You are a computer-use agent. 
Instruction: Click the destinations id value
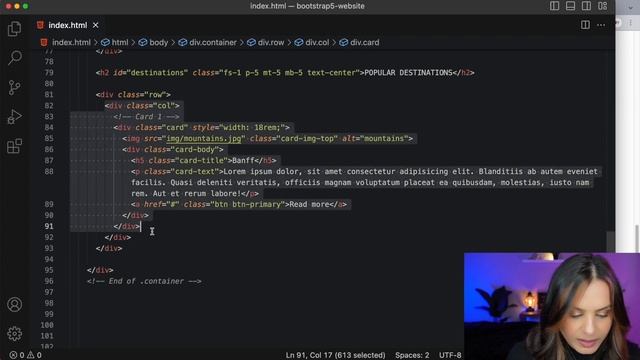[x=158, y=73]
